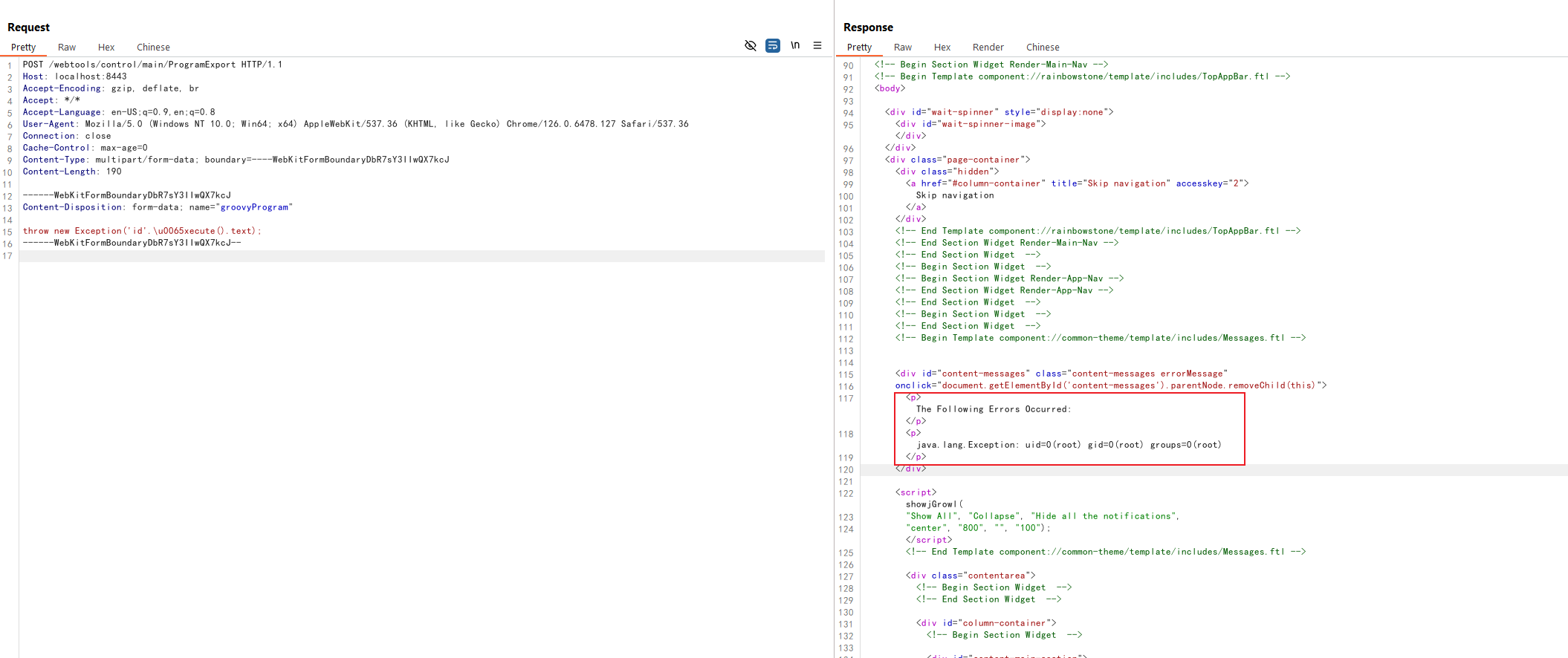Click request line number 15 in gutter
Image resolution: width=1568 pixels, height=658 pixels.
pos(7,232)
